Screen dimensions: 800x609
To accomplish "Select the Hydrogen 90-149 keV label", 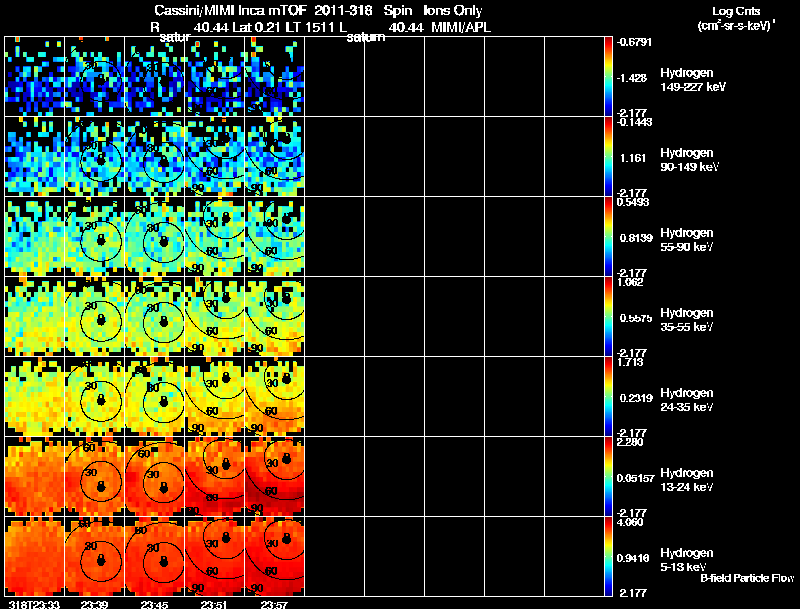I will tap(686, 158).
